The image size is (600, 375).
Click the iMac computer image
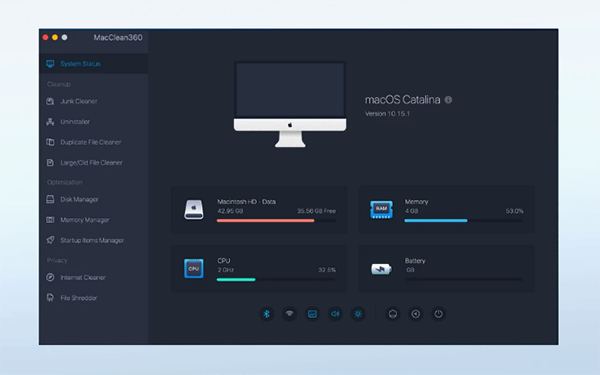(x=290, y=104)
